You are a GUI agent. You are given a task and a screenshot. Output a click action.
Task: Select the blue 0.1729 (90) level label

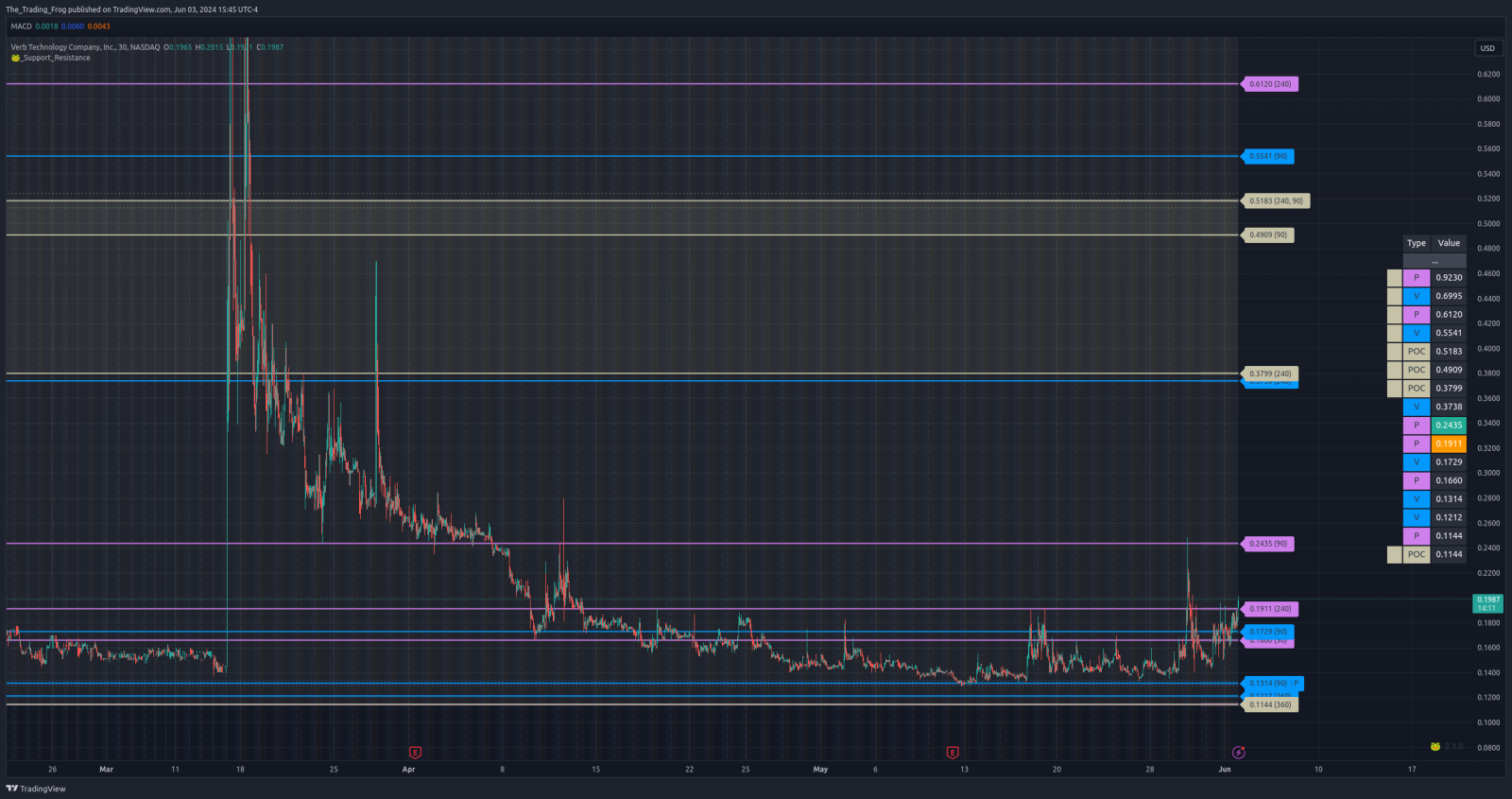1267,632
